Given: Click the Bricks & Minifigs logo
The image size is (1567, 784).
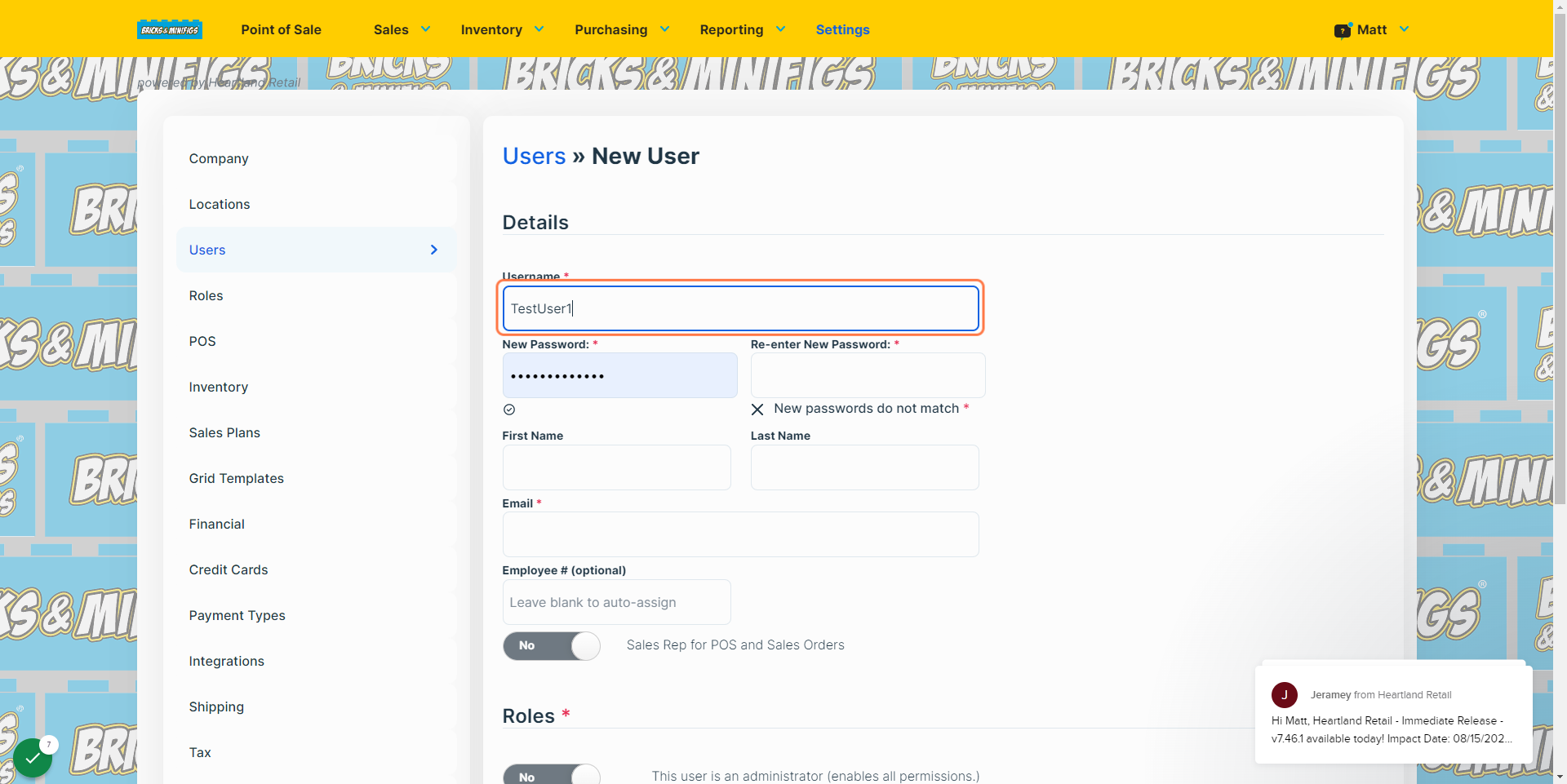Looking at the screenshot, I should point(170,29).
